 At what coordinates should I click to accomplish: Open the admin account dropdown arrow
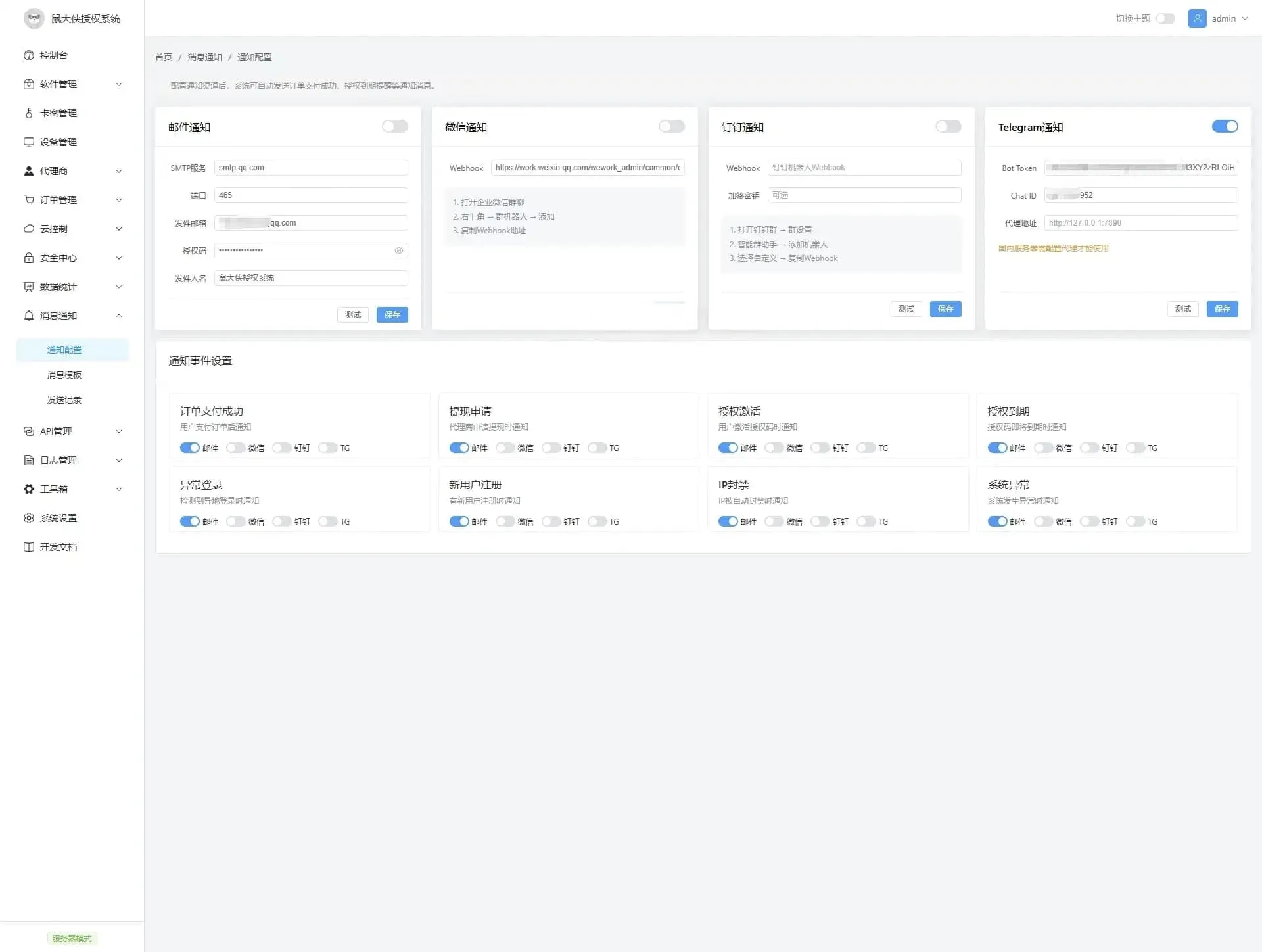(x=1245, y=18)
